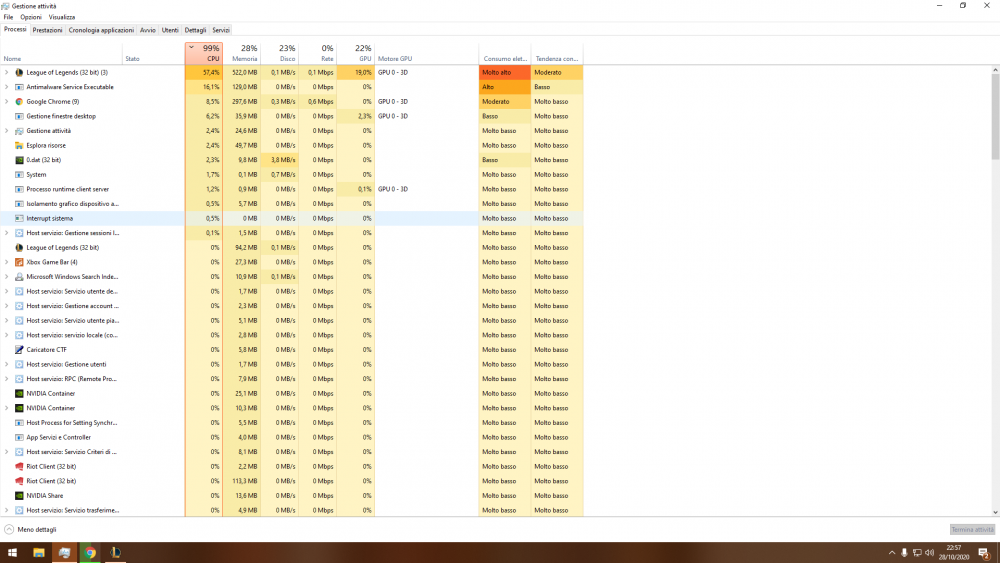Click the volume icon in system tray
Viewport: 1000px width, 563px height.
tap(929, 553)
